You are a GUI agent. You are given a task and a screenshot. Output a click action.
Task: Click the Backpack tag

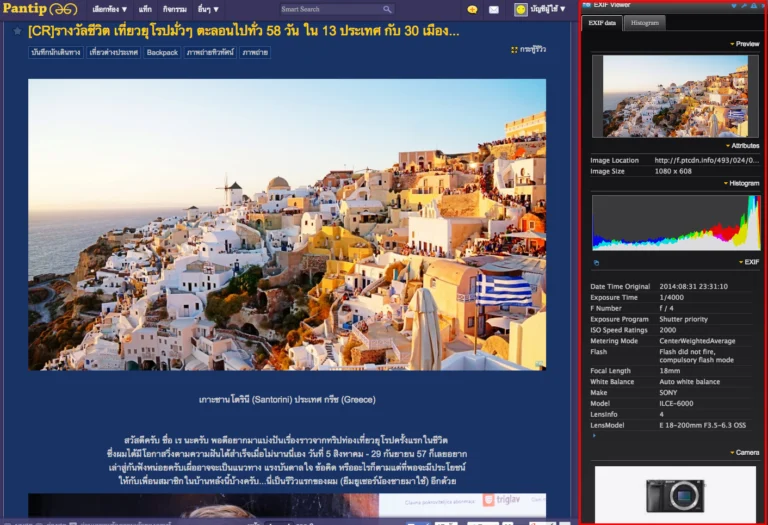coord(162,52)
